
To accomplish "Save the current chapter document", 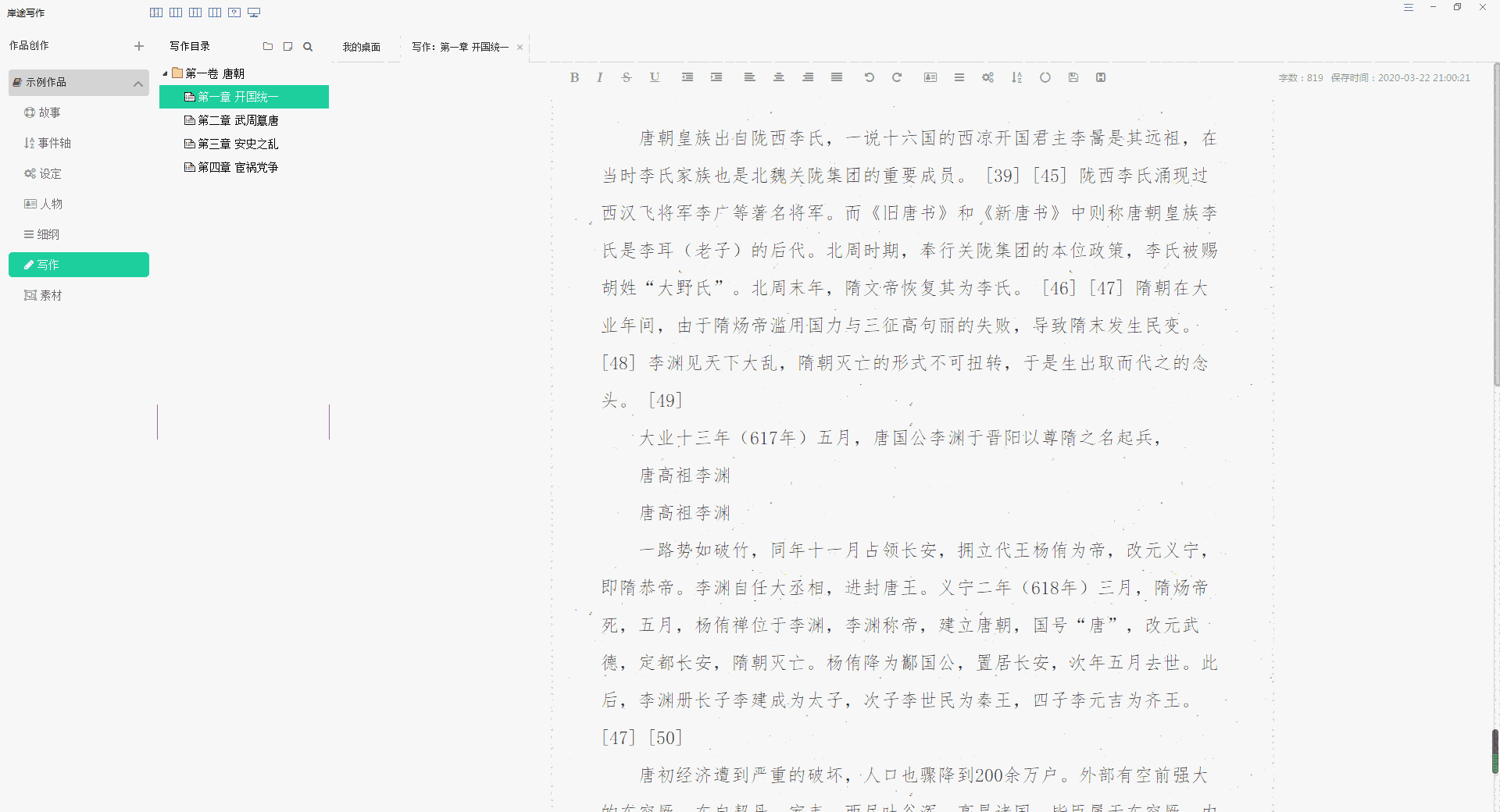I will [1073, 77].
